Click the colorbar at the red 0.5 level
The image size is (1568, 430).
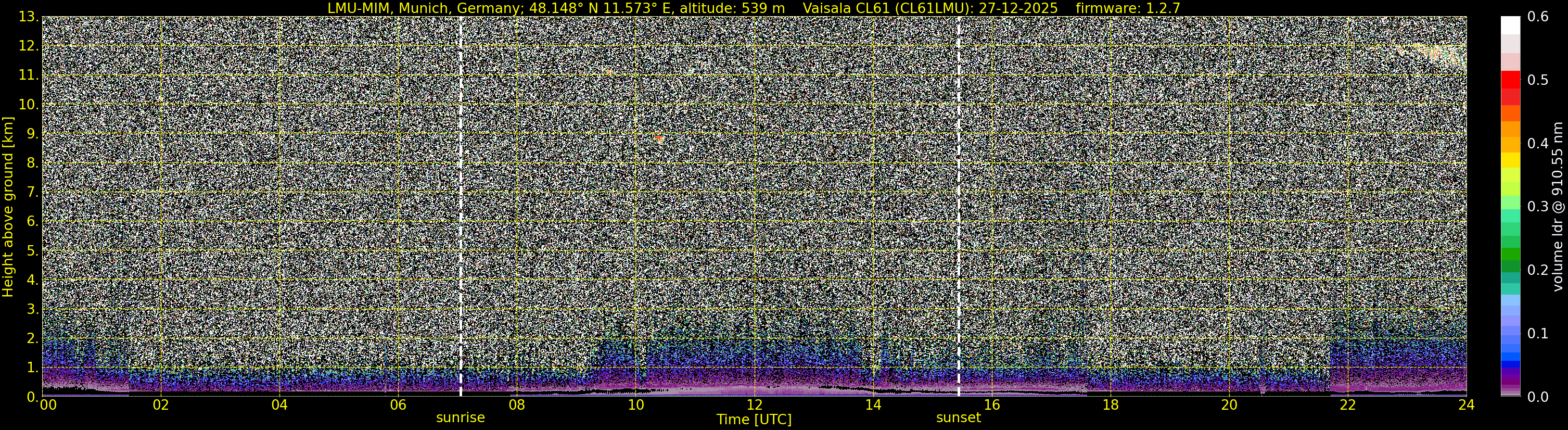[x=1510, y=80]
